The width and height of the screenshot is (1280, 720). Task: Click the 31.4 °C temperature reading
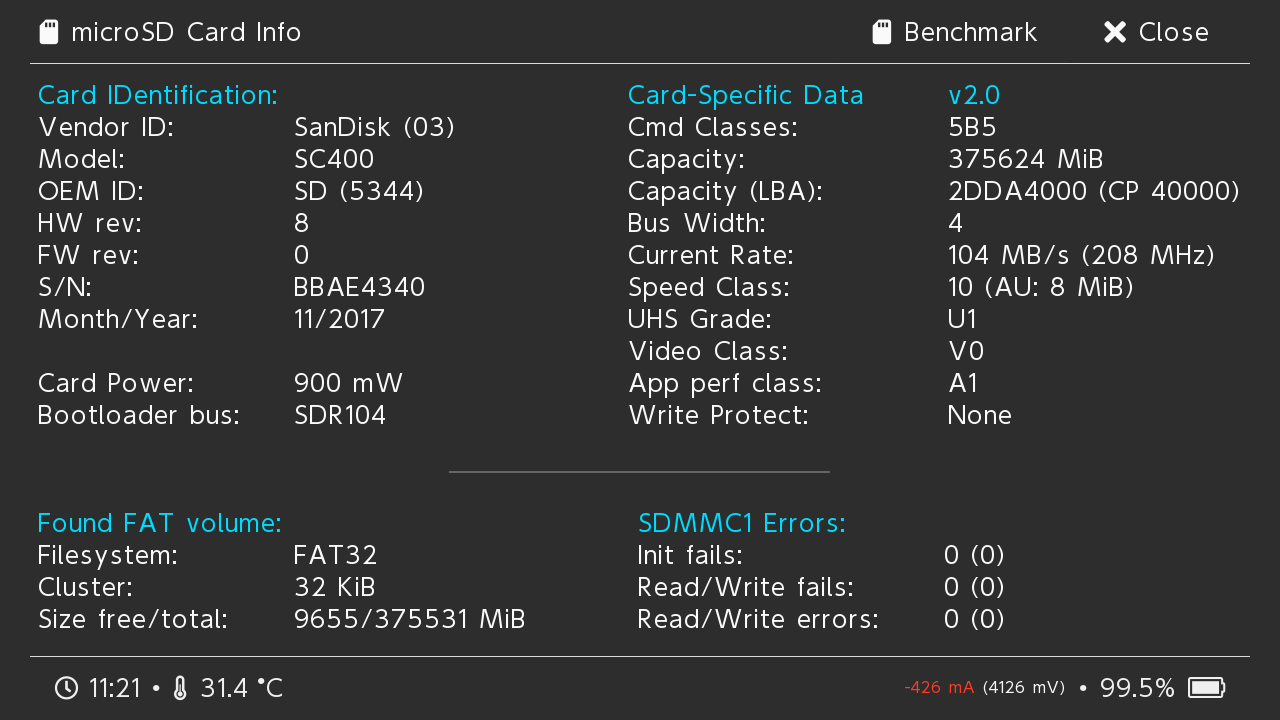(241, 688)
